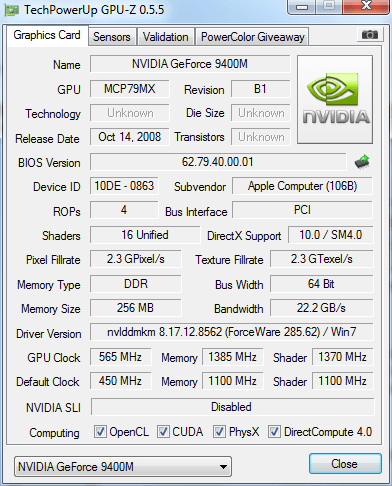Click the GPU field MCP79MX

tap(130, 89)
